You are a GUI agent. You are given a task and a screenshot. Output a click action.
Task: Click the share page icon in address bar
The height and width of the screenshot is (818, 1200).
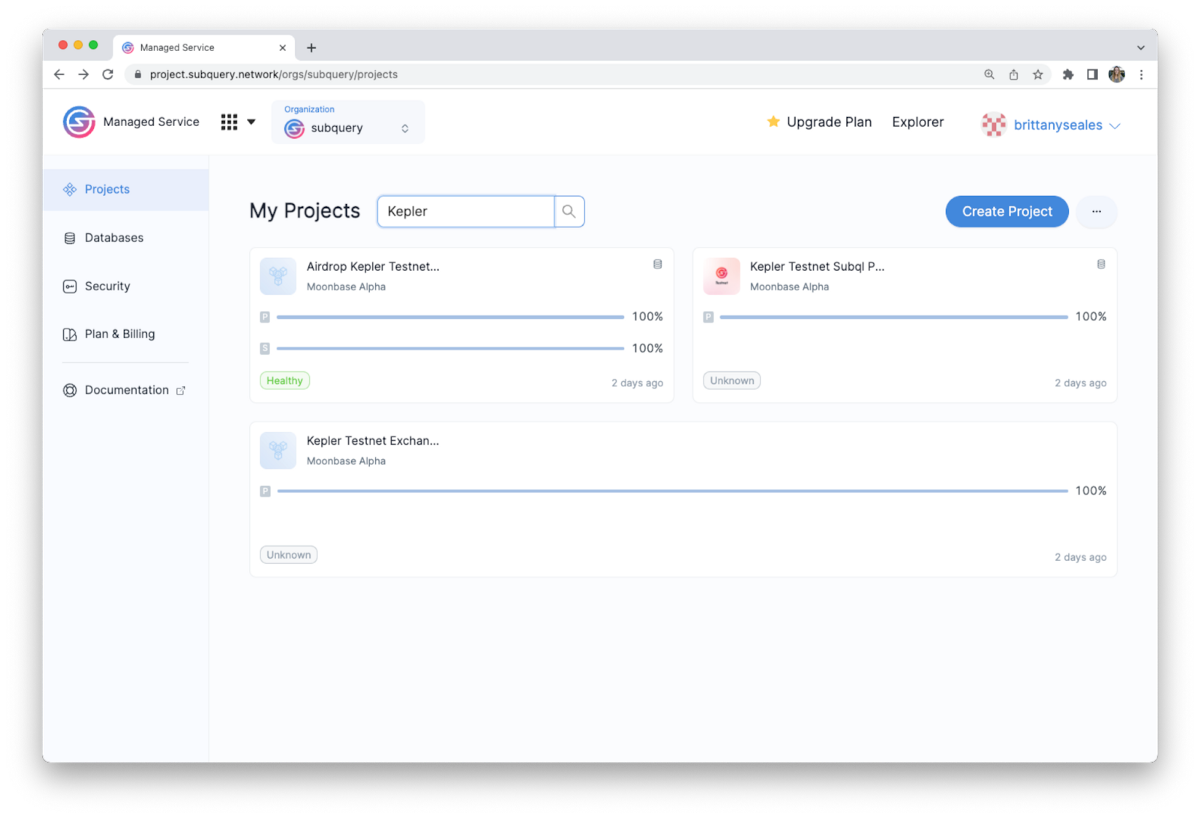1014,74
